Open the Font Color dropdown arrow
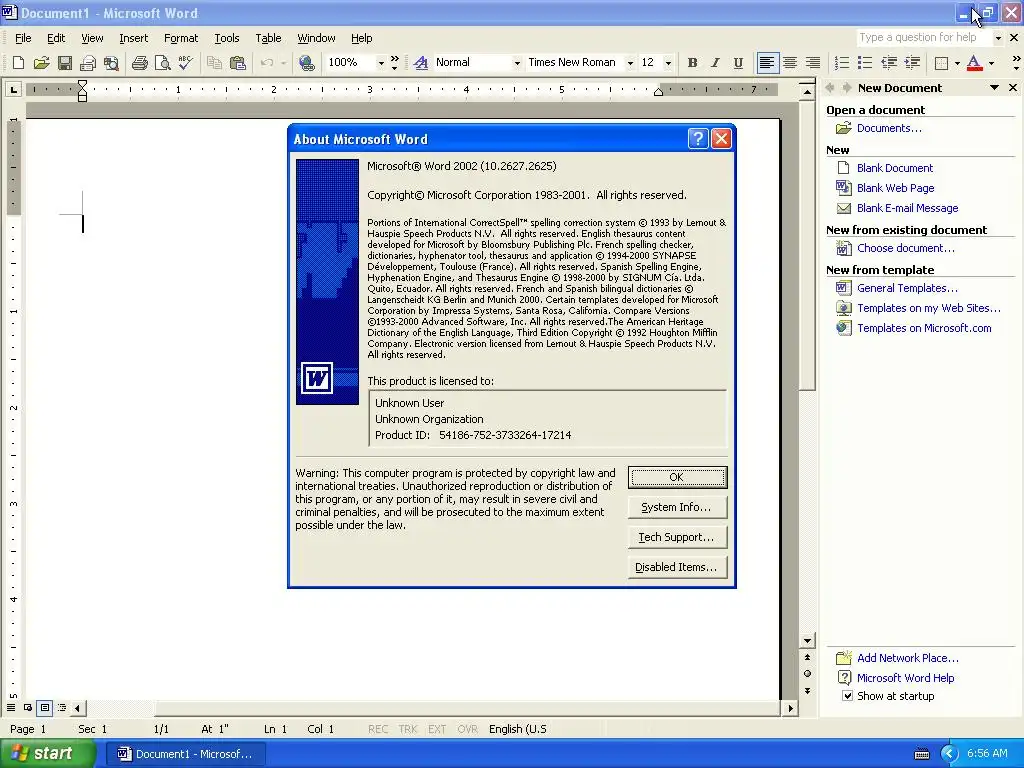Screen dimensions: 1024x768 [x=991, y=63]
